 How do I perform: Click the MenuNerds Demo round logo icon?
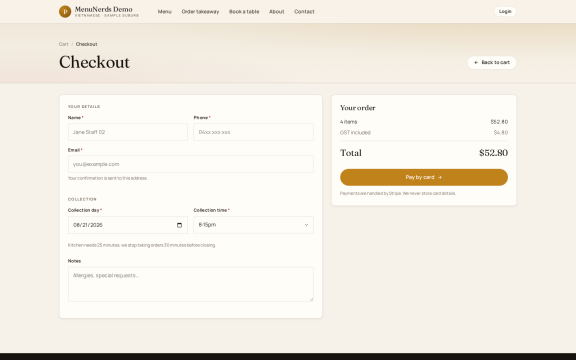(65, 11)
